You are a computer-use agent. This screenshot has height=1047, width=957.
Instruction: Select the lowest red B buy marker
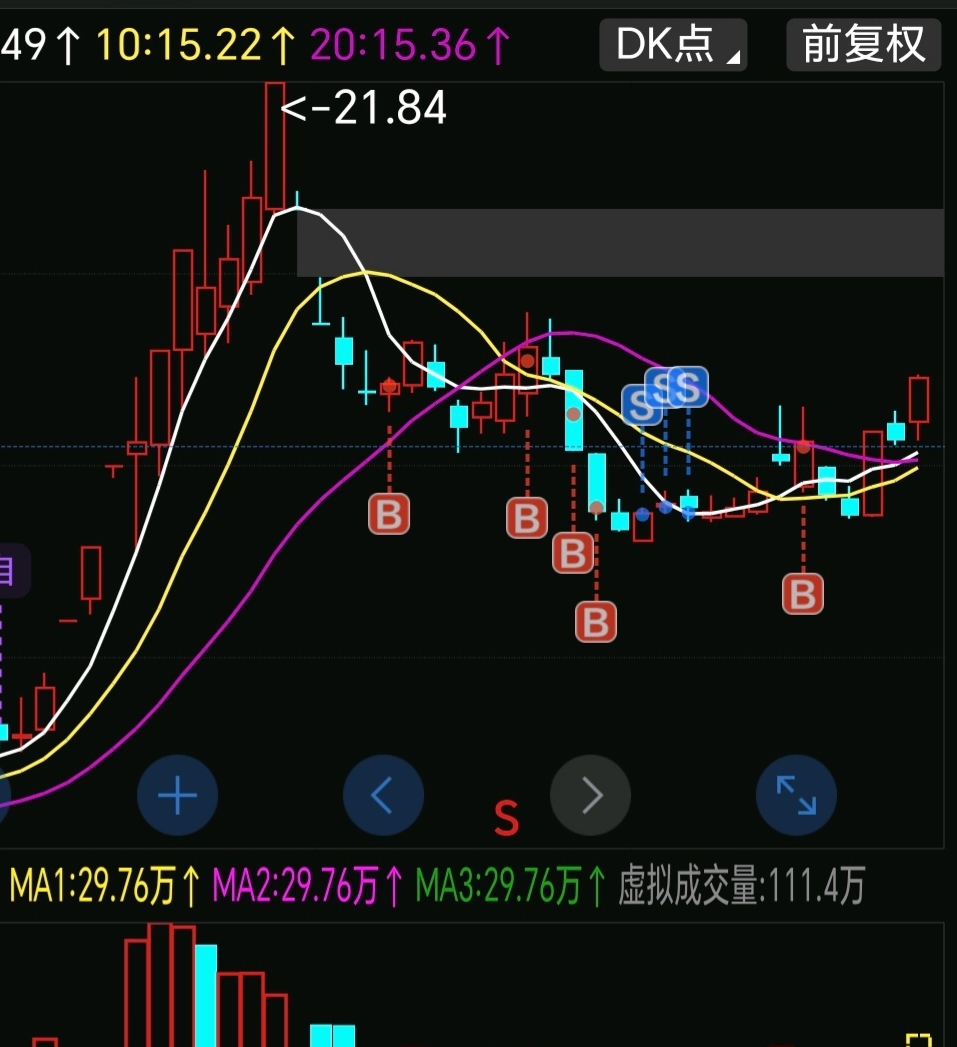(596, 622)
